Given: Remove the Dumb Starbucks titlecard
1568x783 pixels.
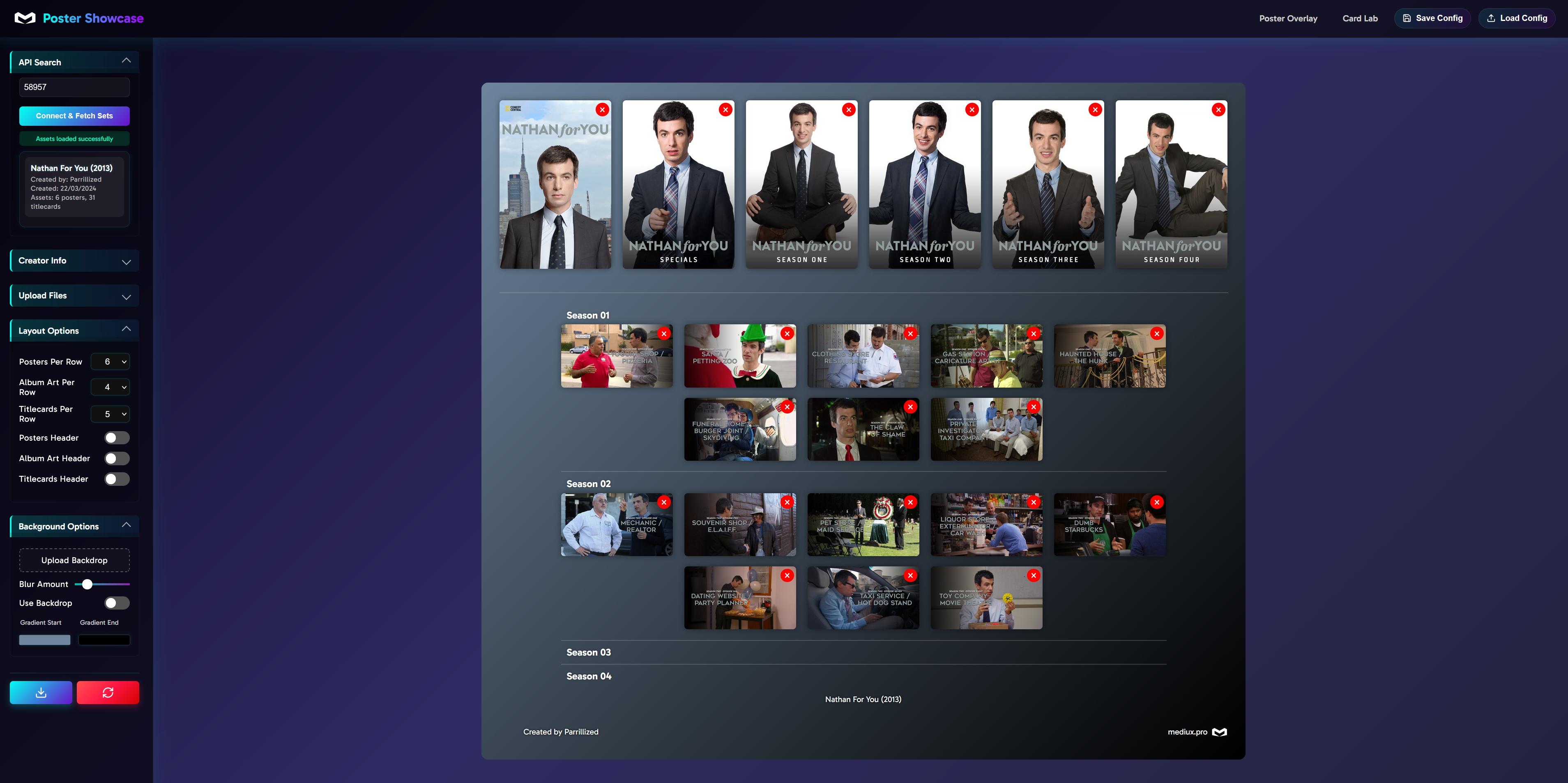Looking at the screenshot, I should (1157, 502).
